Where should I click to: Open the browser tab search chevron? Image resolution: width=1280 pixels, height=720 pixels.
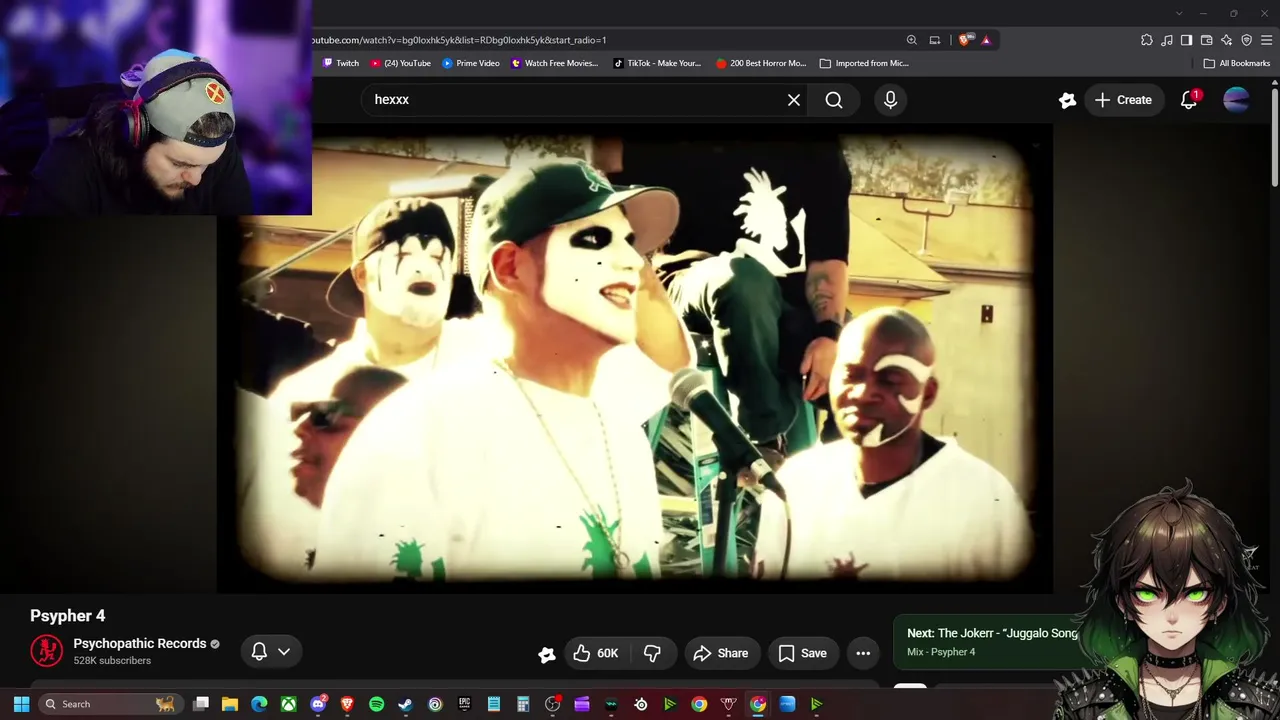[1179, 13]
